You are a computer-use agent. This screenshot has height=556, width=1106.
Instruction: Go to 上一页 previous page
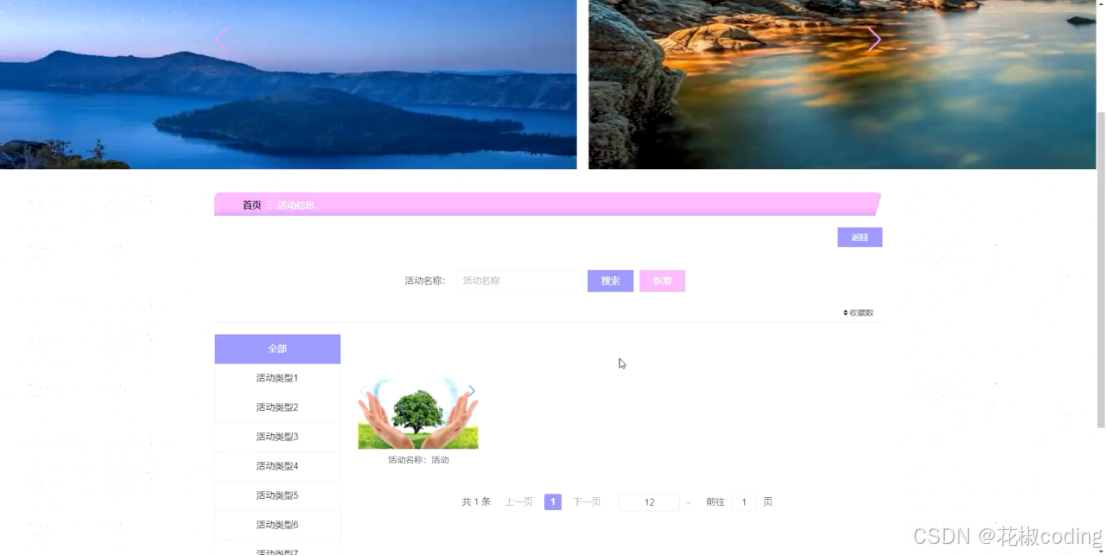518,502
